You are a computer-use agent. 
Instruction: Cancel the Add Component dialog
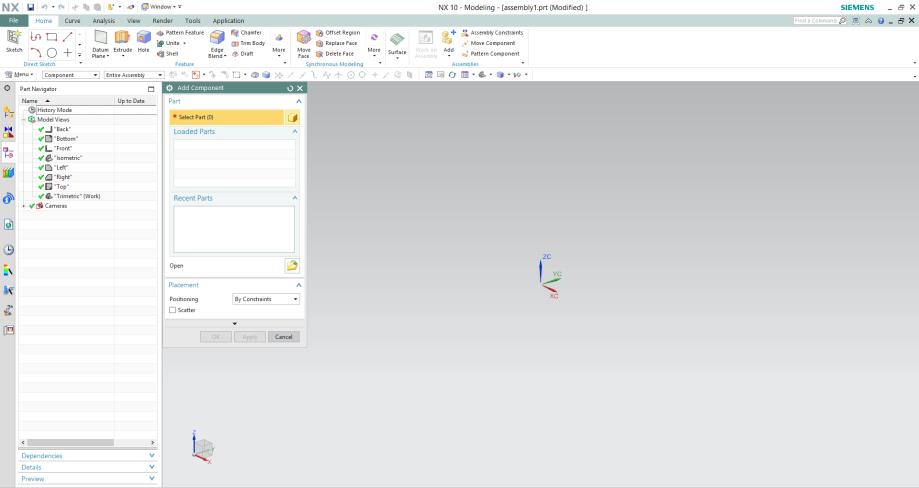point(284,337)
